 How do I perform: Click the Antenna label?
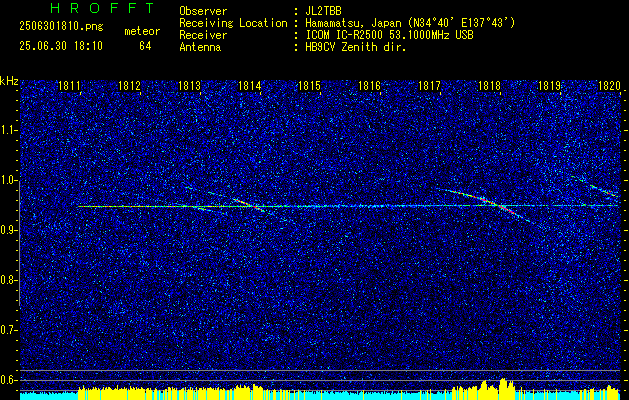(200, 47)
